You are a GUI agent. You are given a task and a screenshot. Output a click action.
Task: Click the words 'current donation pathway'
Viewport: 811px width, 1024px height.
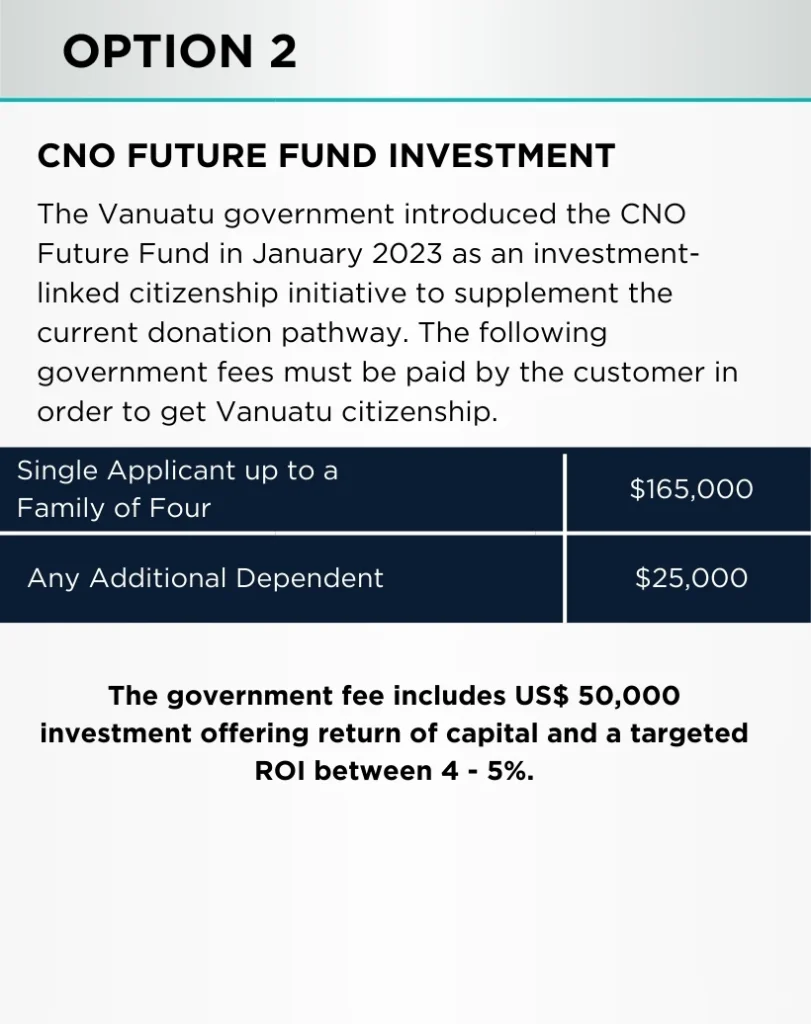[x=224, y=333]
